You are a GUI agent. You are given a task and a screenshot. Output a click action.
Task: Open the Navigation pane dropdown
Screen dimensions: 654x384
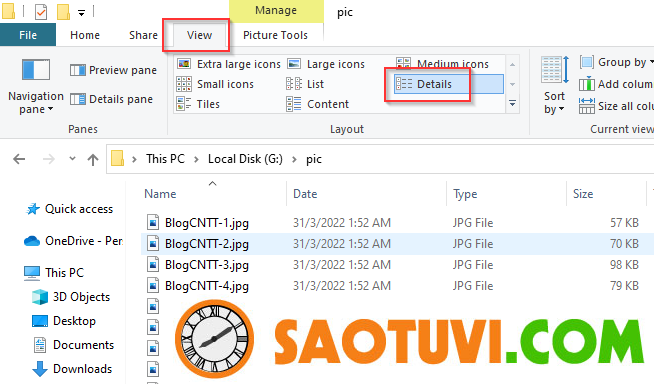36,87
